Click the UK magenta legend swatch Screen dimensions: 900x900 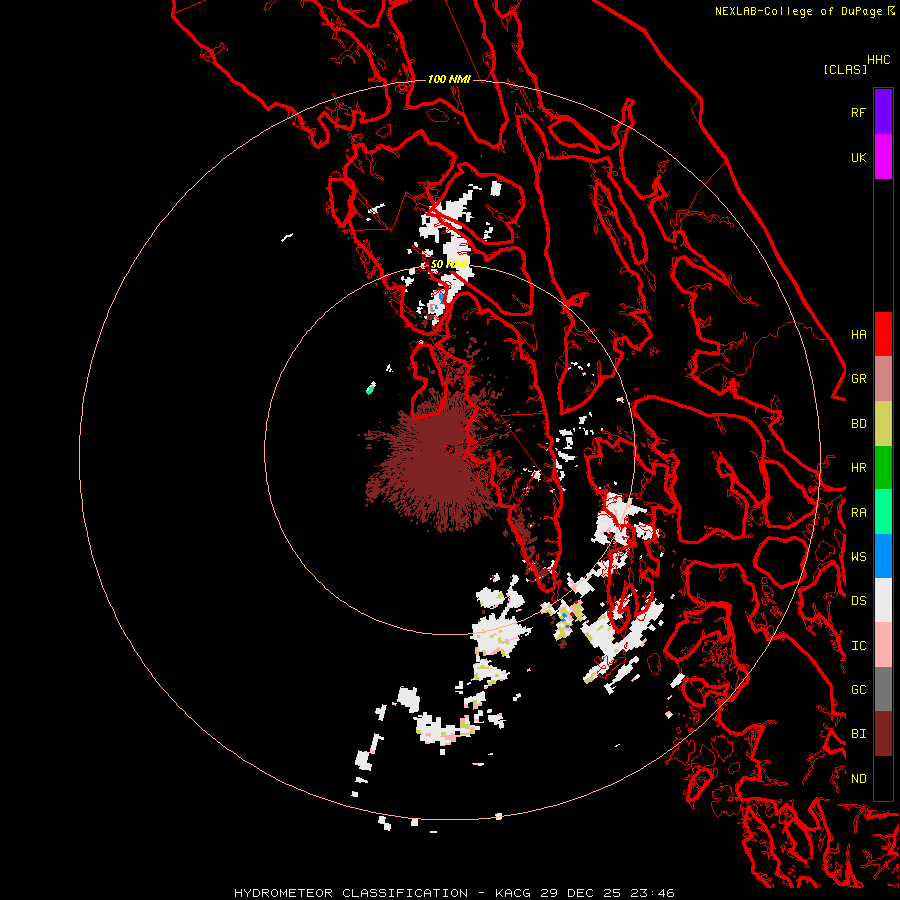coord(883,157)
